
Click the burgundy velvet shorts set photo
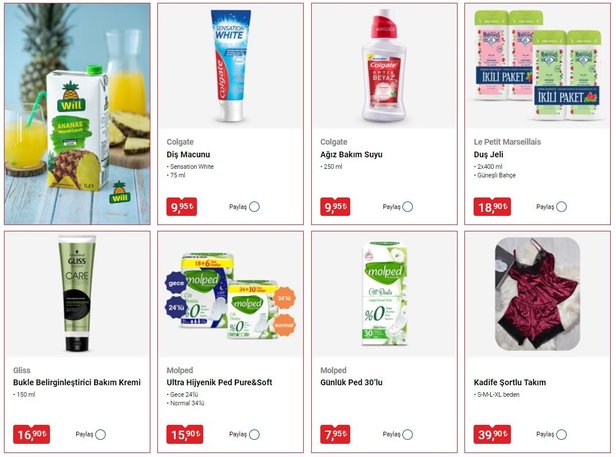[x=537, y=294]
